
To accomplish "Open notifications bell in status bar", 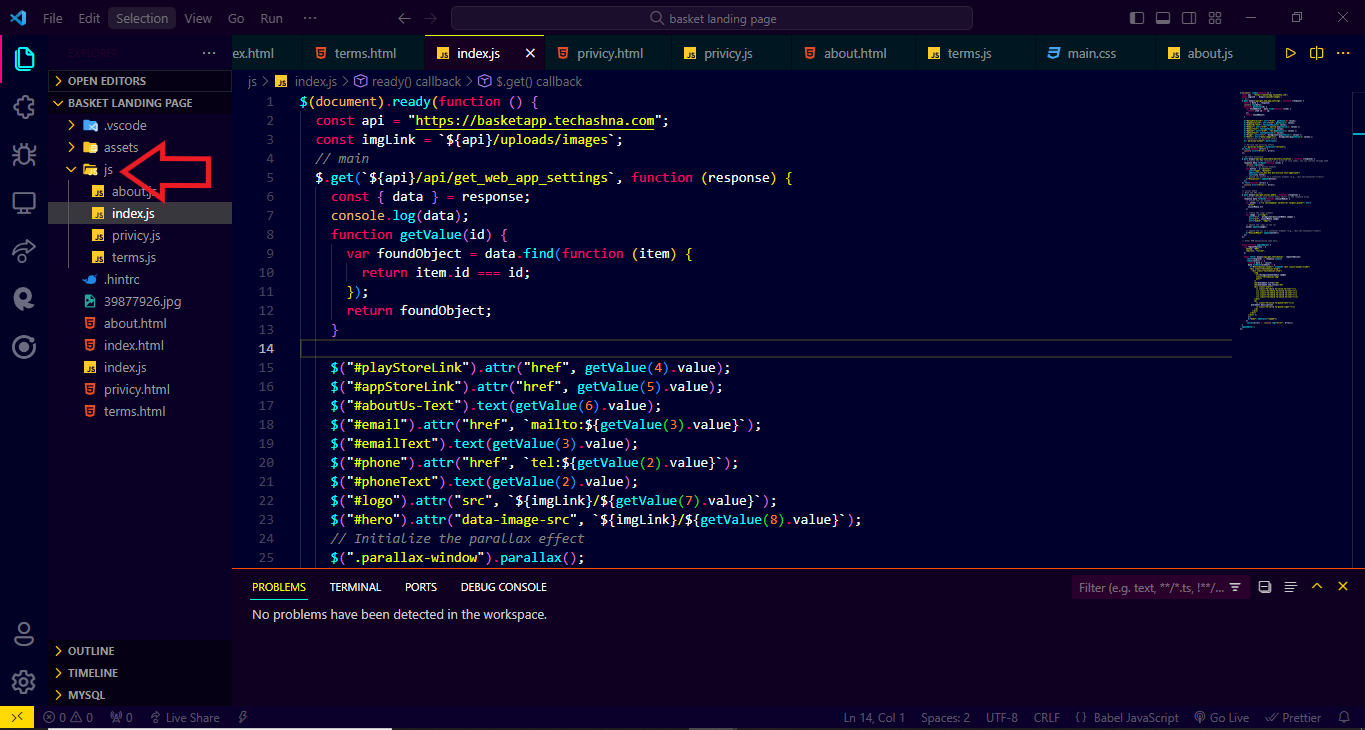I will pos(1345,717).
